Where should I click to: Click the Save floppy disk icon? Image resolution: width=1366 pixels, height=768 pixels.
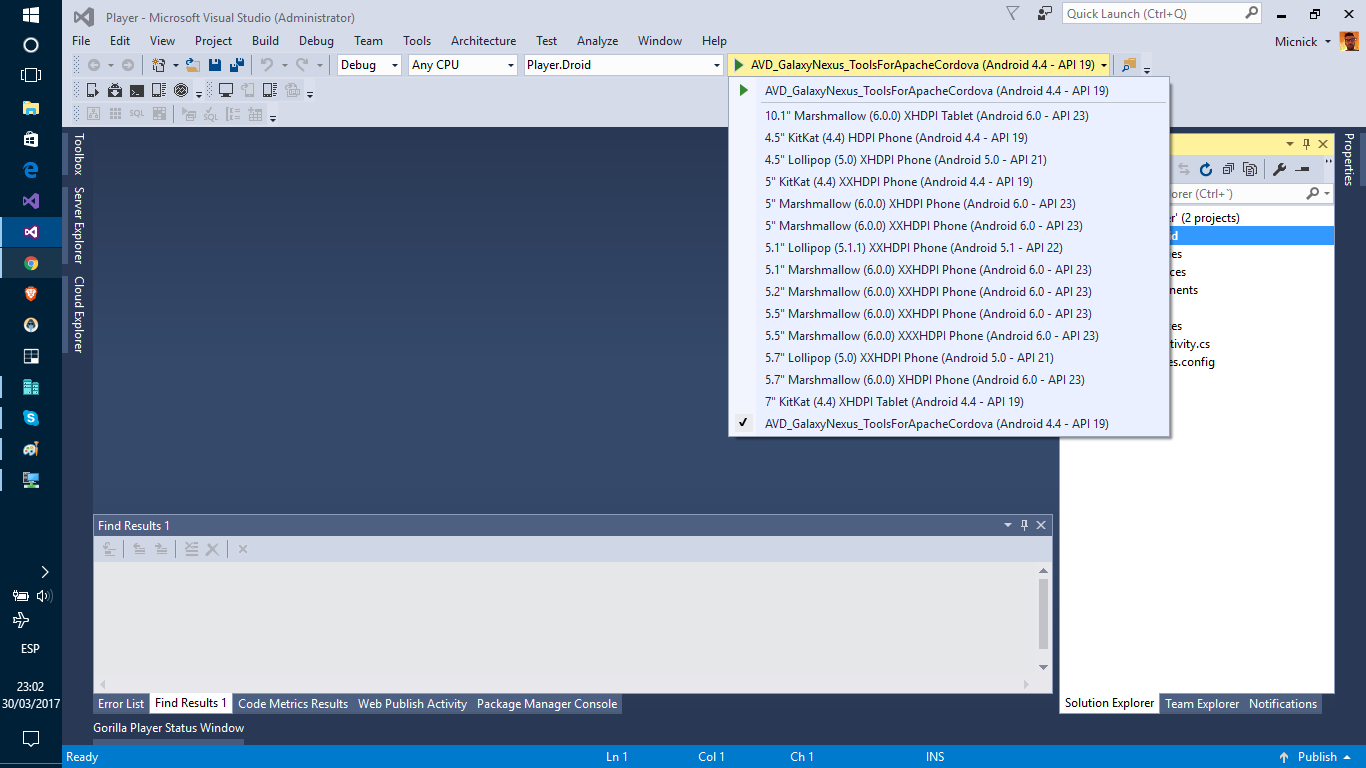[215, 65]
